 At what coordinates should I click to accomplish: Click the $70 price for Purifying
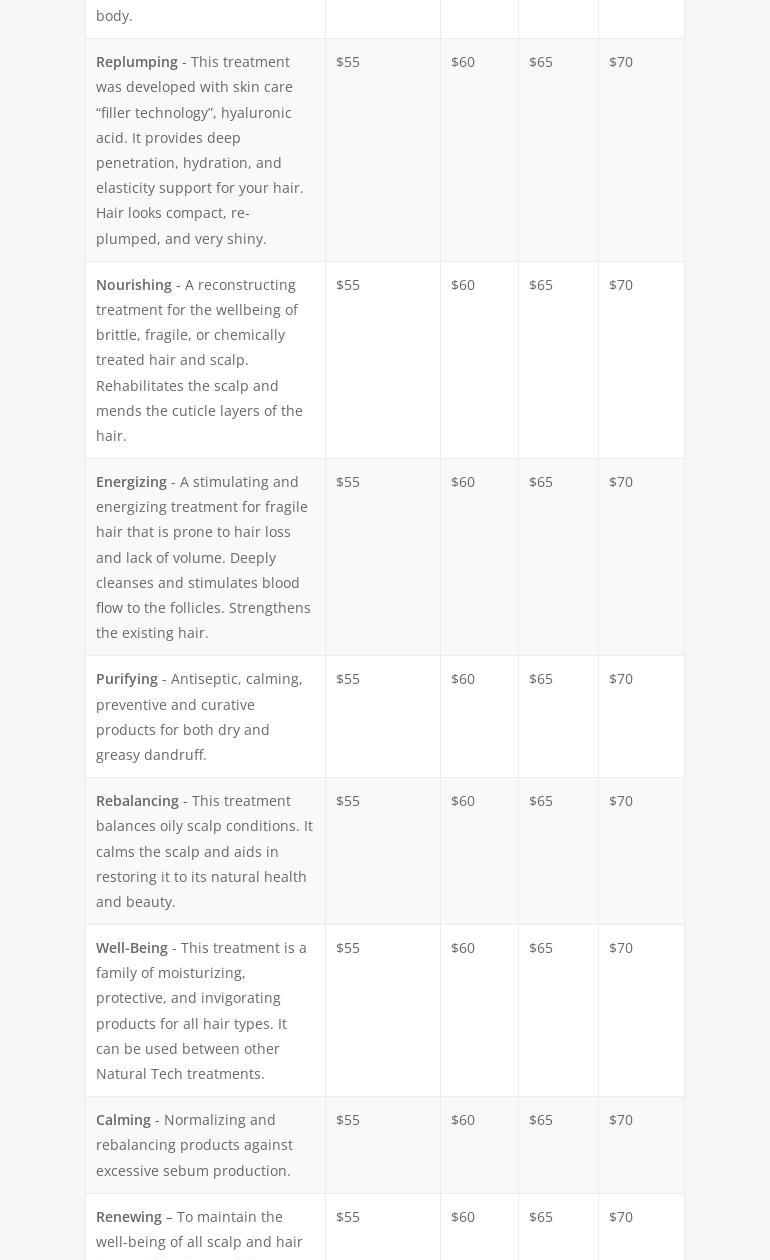point(621,679)
